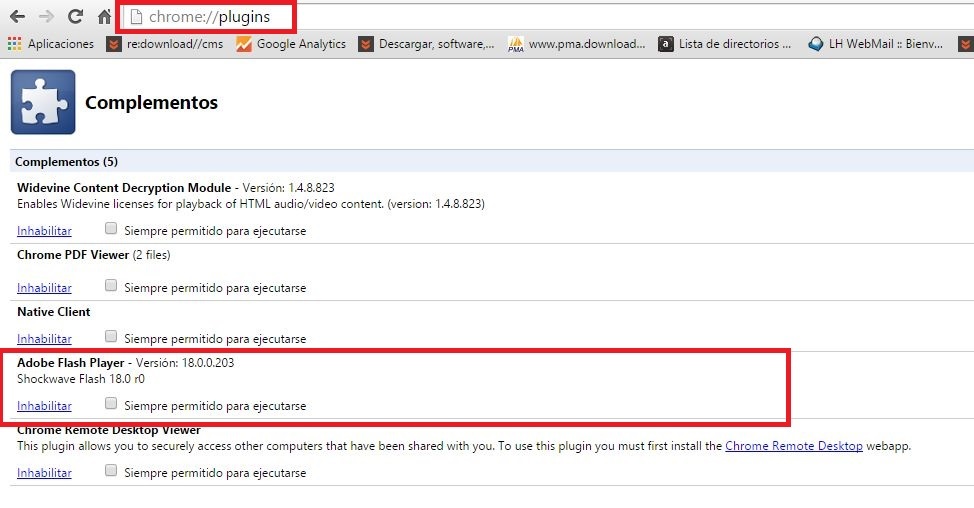Screen dimensions: 974x508
Task: Disable Native Client via Inhabilitar
Action: (44, 339)
